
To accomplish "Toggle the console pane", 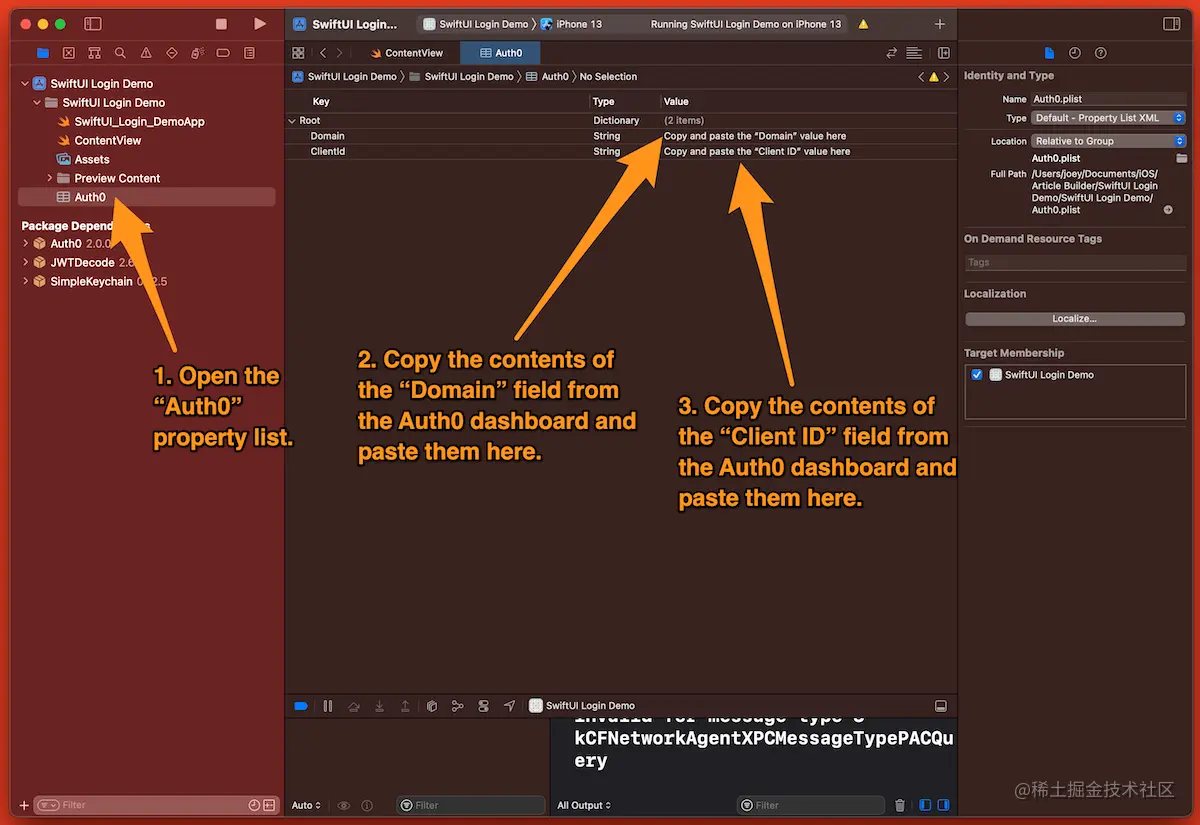I will click(x=943, y=805).
